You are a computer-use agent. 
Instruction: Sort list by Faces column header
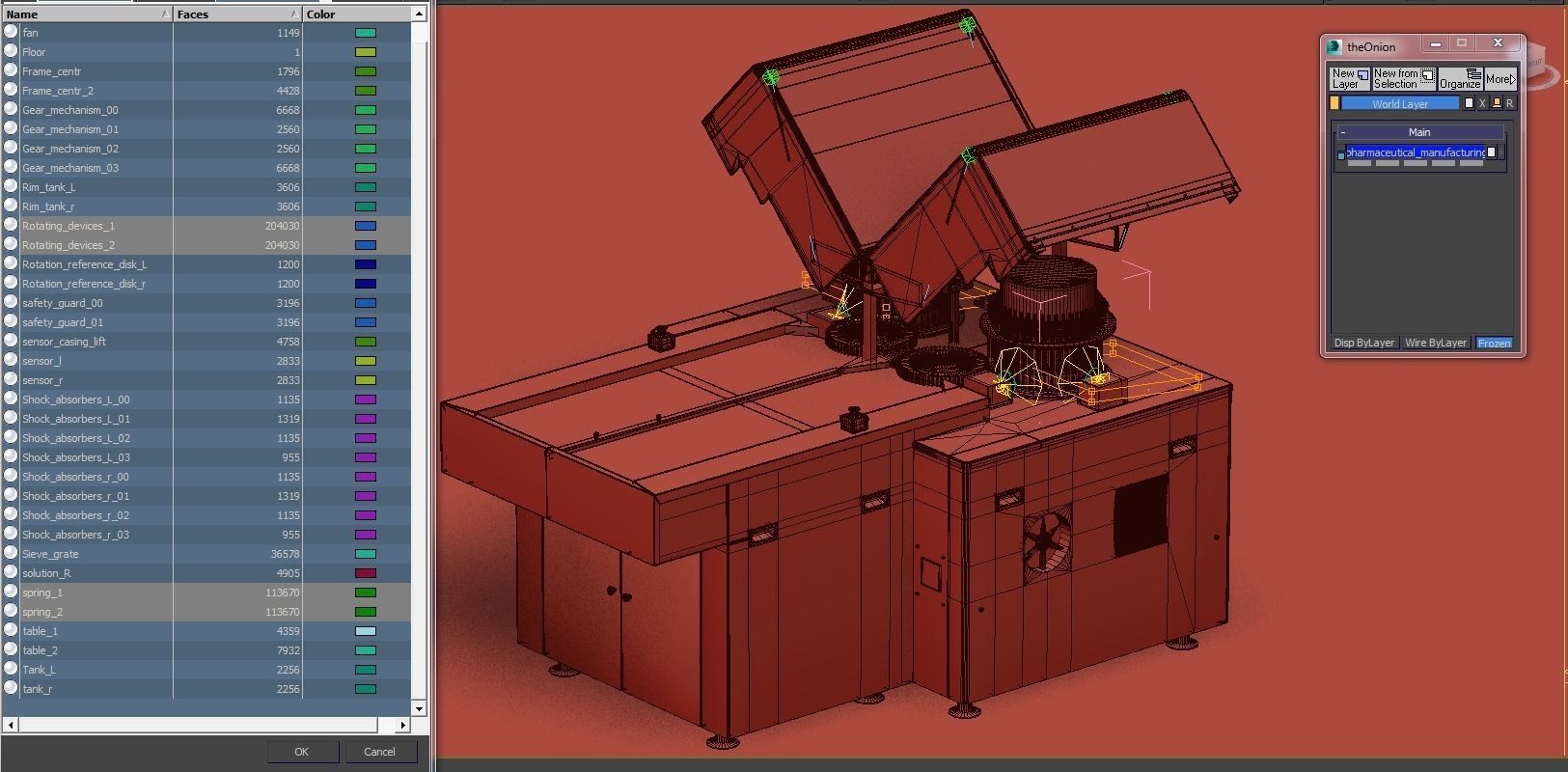pyautogui.click(x=237, y=14)
